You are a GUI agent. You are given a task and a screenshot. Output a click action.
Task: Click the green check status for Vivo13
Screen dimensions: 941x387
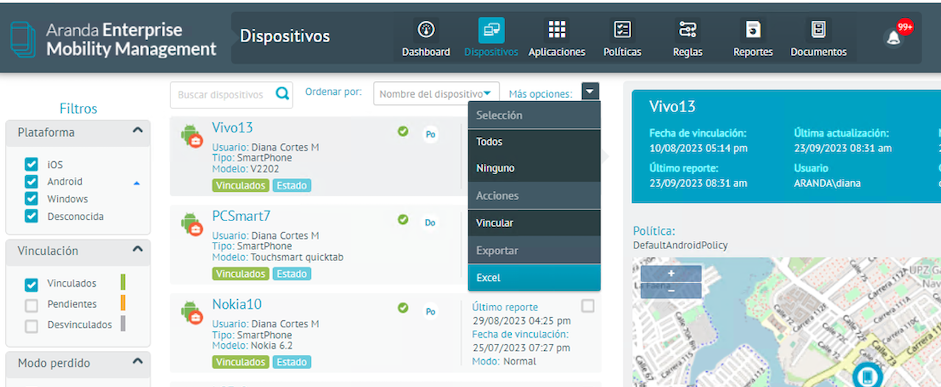coord(403,131)
